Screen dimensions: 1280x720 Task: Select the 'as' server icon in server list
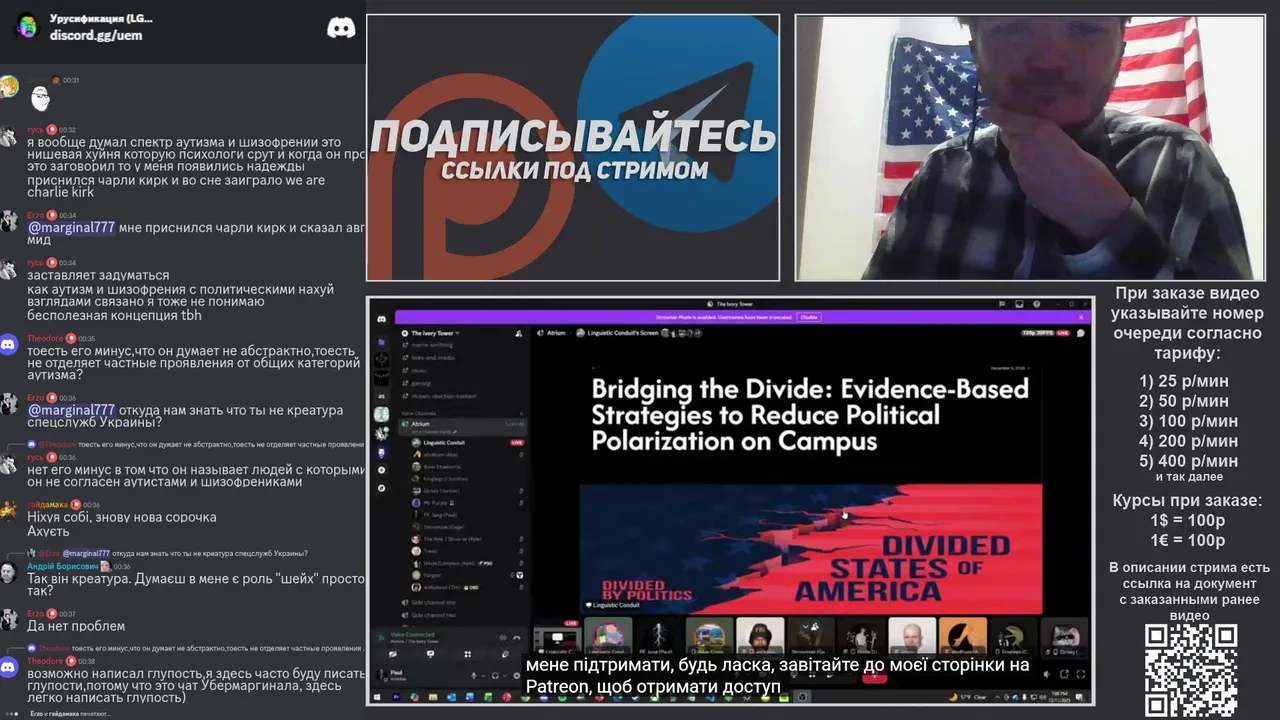381,396
